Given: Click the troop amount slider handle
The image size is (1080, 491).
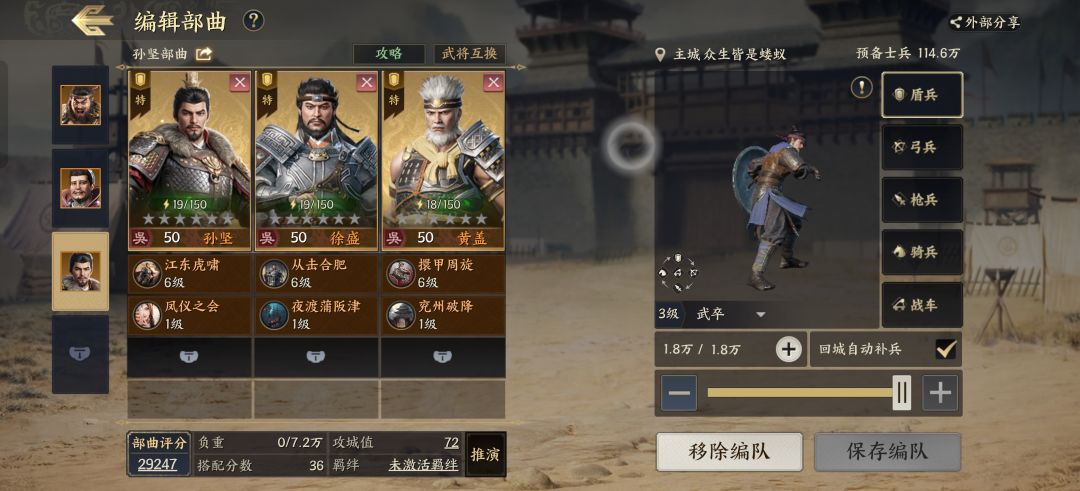Looking at the screenshot, I should 902,393.
